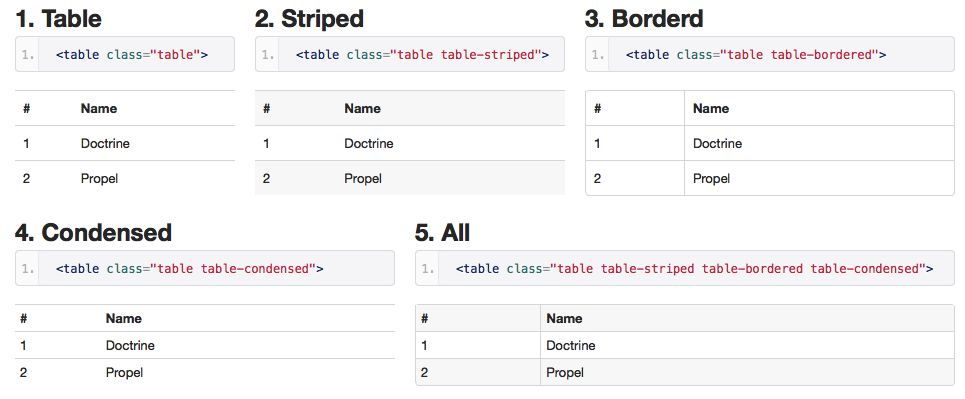Select the Doctrine row in the All table

click(685, 345)
